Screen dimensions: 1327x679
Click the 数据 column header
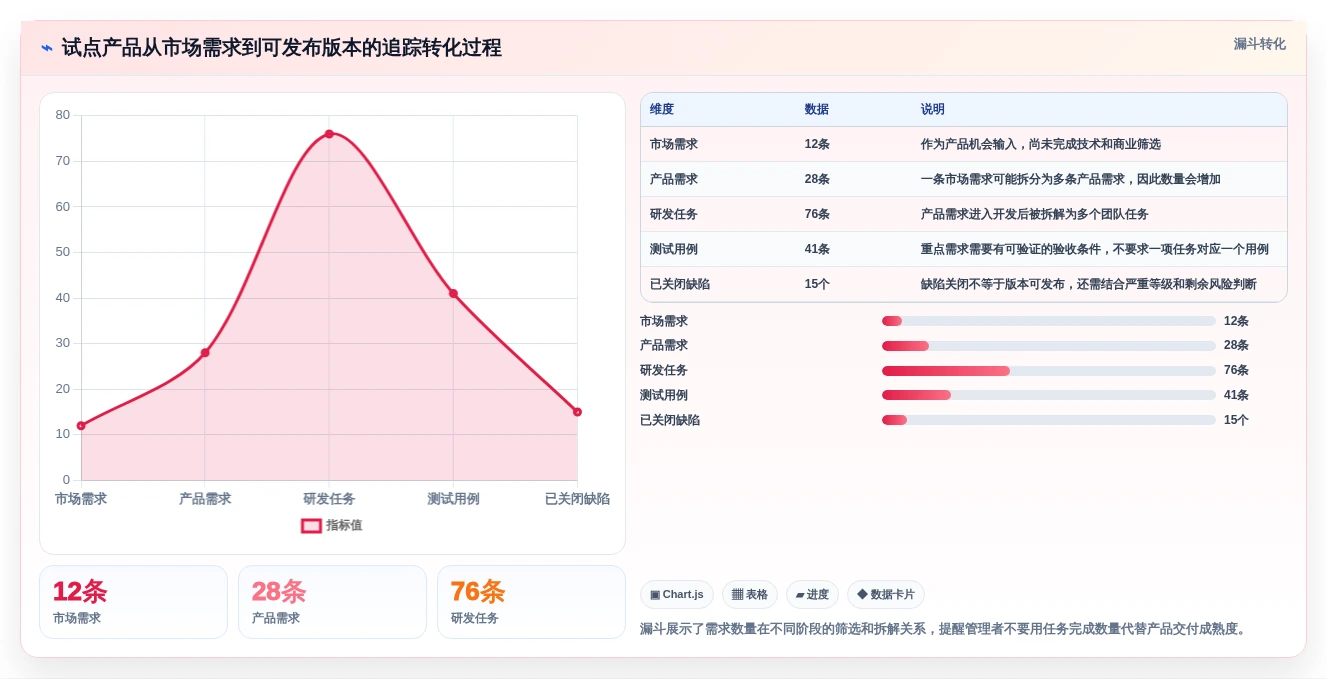pyautogui.click(x=817, y=110)
